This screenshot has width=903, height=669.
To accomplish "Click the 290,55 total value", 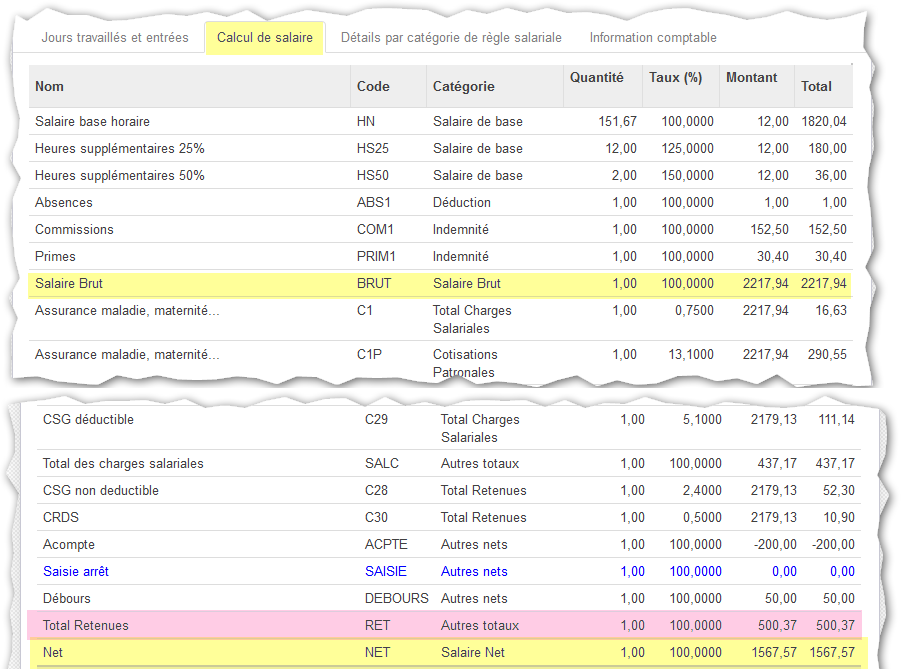I will pos(827,355).
